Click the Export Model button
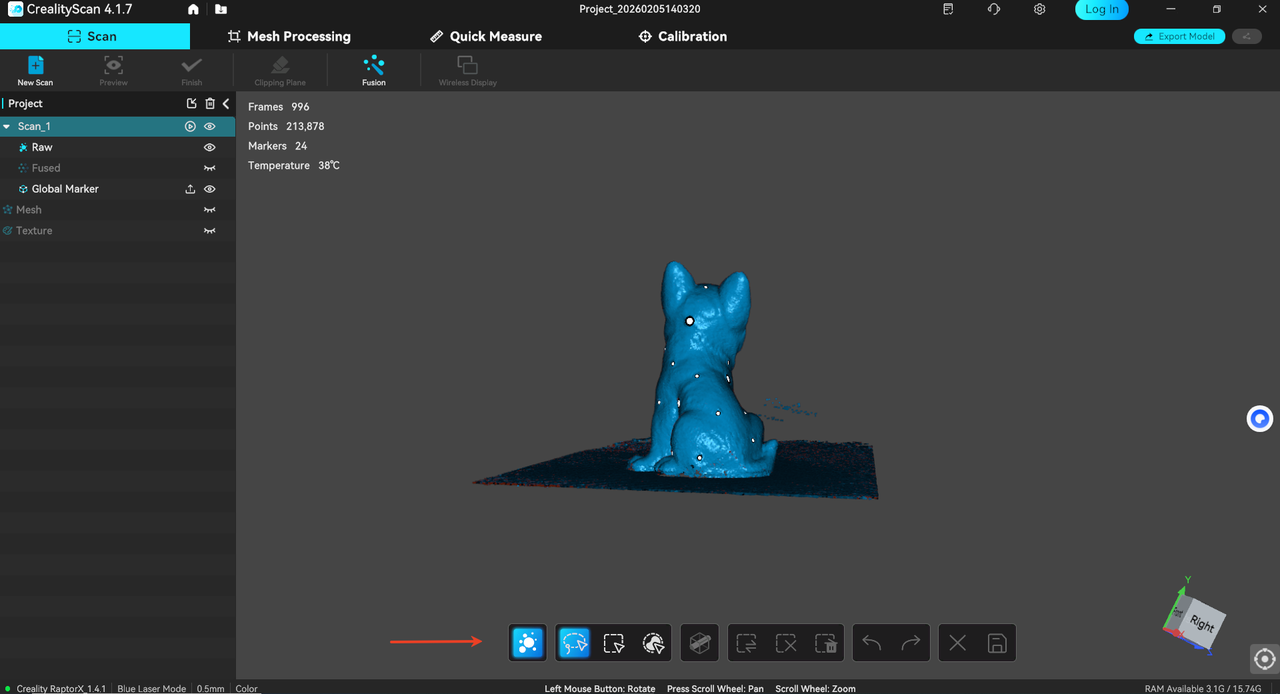 [x=1179, y=37]
